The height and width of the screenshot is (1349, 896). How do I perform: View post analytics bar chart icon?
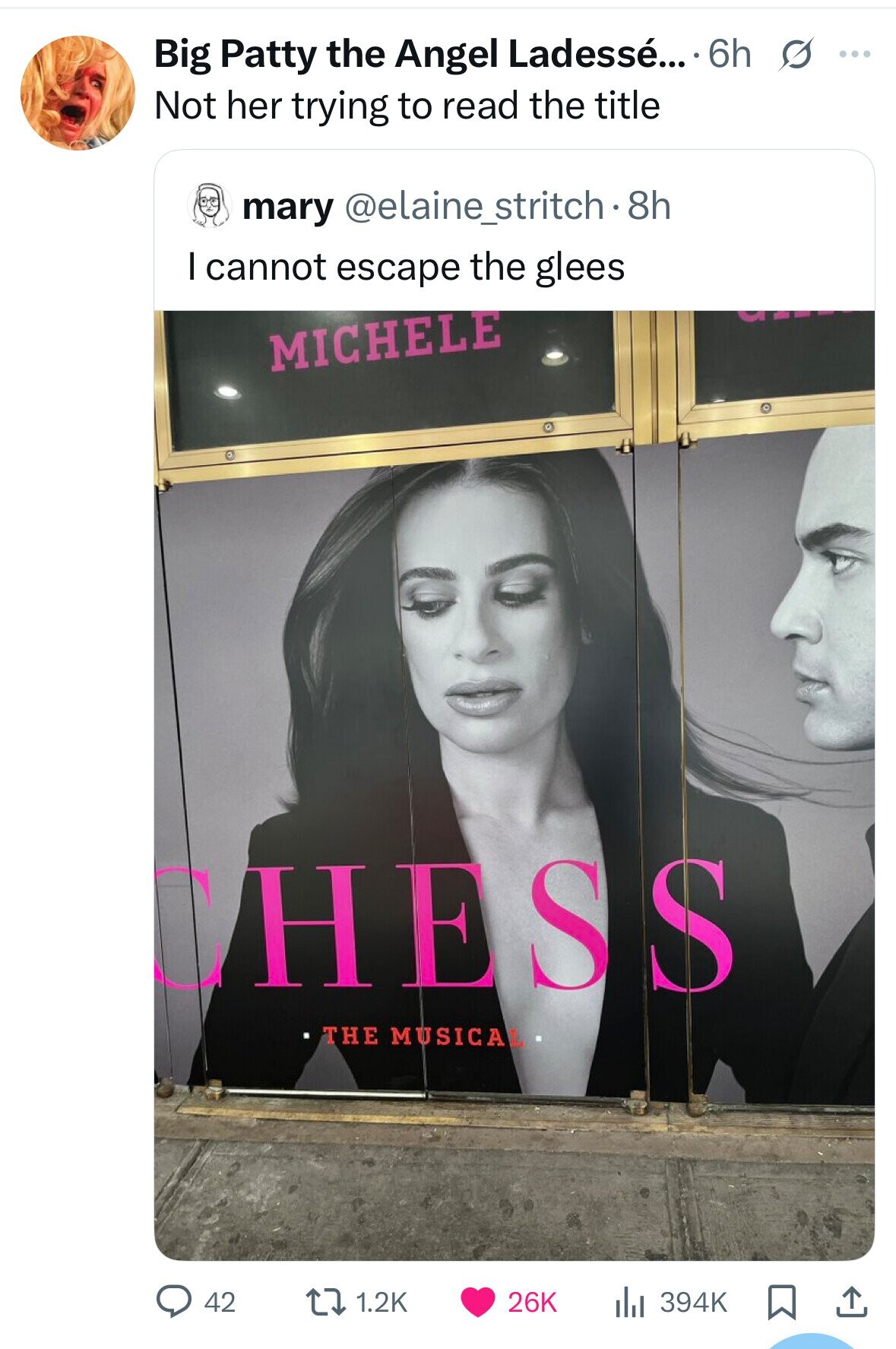629,1303
